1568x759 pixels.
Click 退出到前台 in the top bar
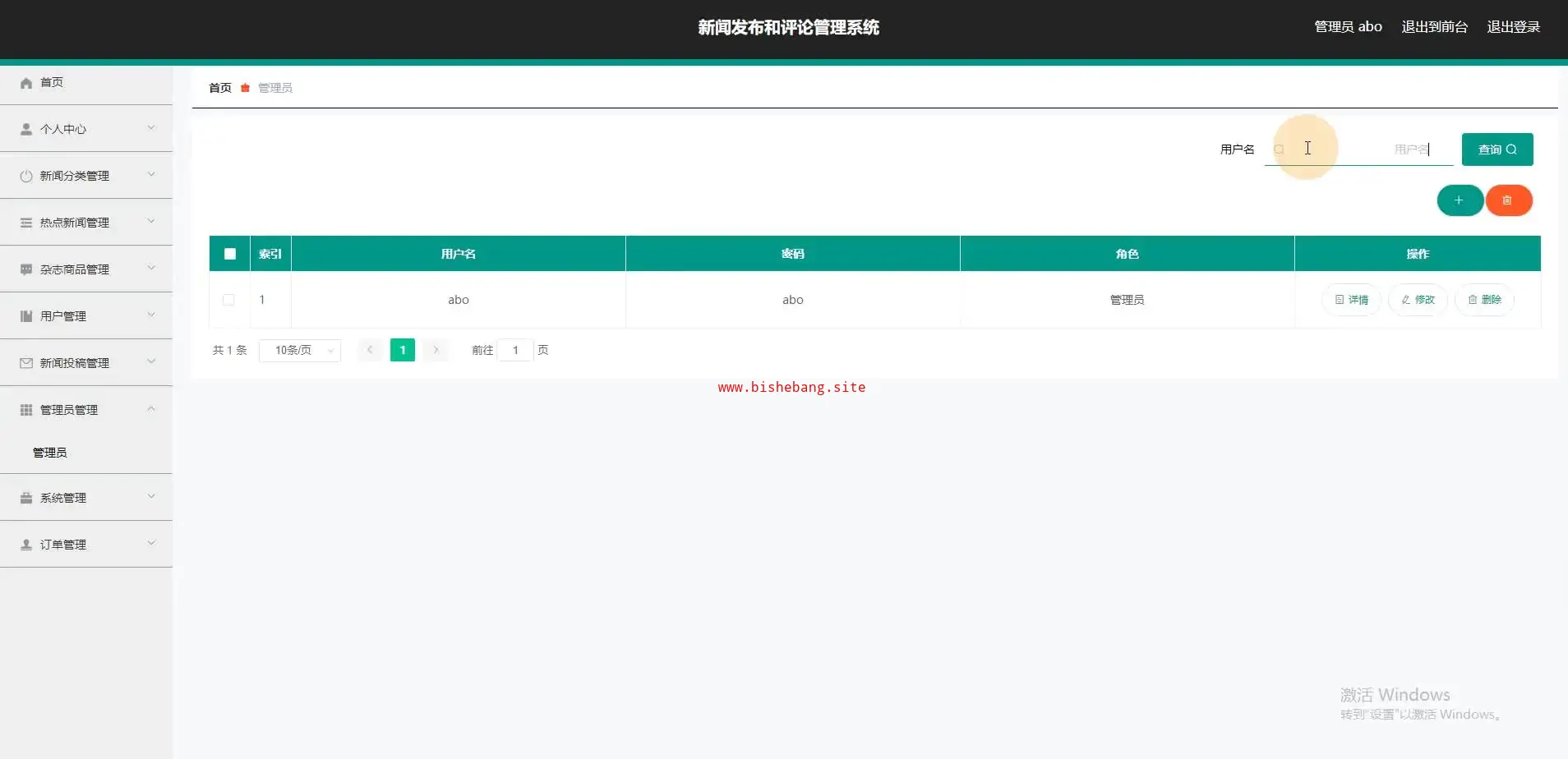(x=1434, y=27)
